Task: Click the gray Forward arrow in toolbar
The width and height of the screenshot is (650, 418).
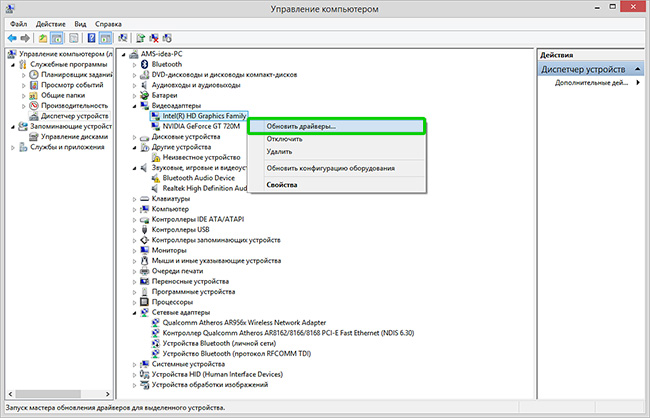Action: pos(25,39)
